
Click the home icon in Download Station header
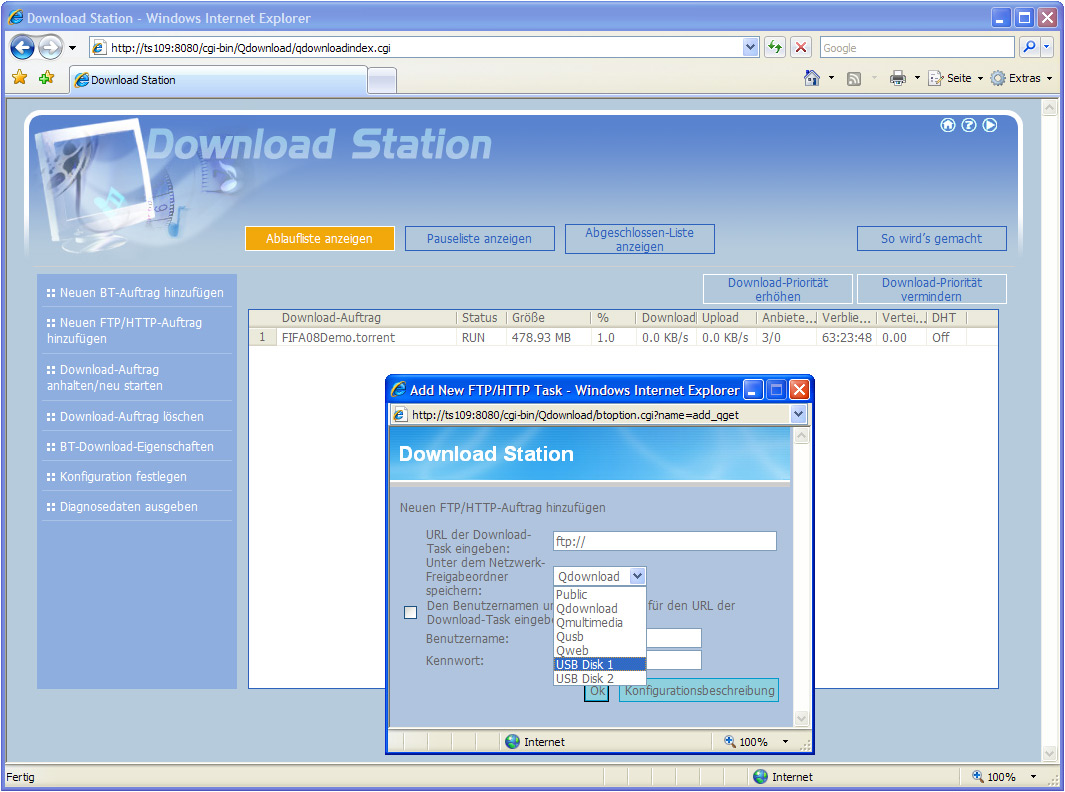tap(948, 125)
